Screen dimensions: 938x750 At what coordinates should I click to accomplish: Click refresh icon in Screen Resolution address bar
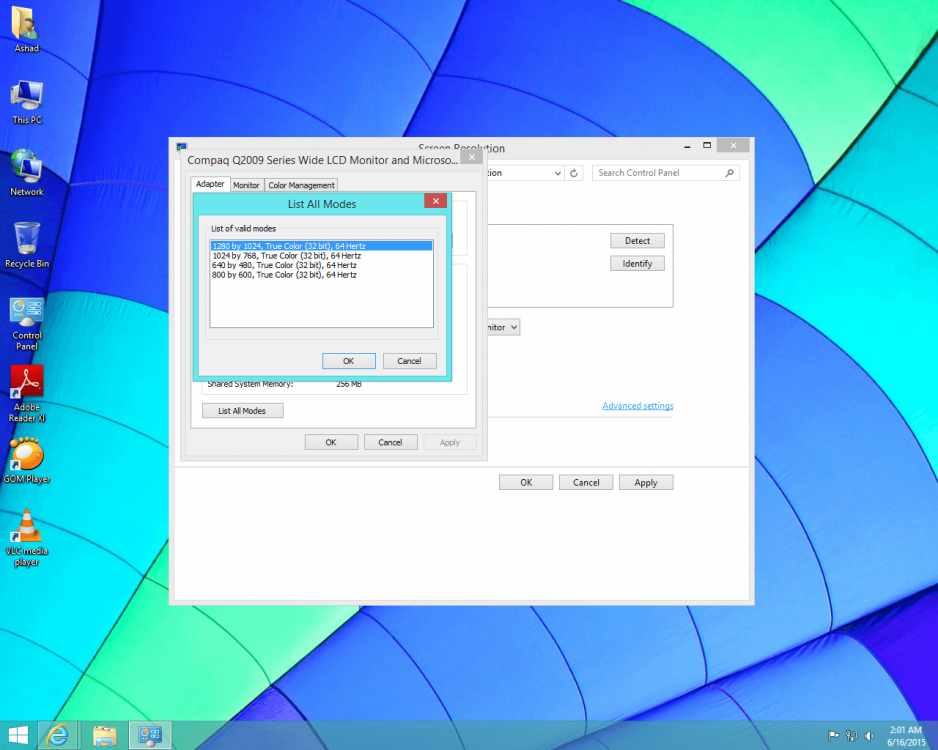[574, 173]
